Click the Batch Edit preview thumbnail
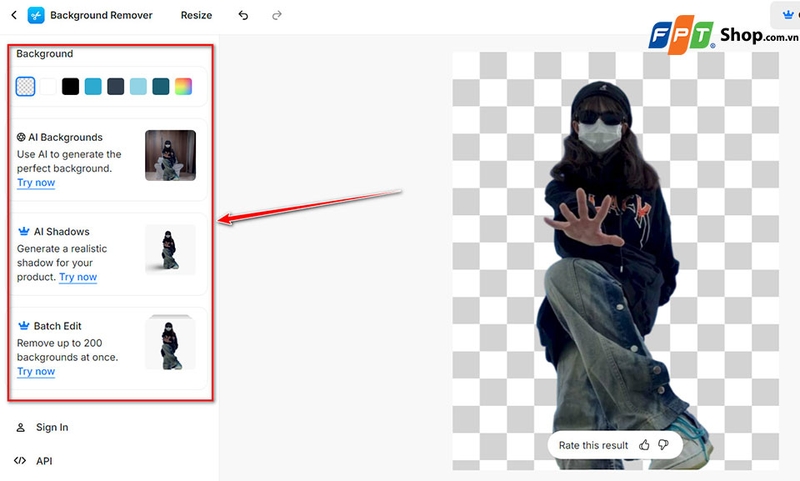 click(x=170, y=343)
